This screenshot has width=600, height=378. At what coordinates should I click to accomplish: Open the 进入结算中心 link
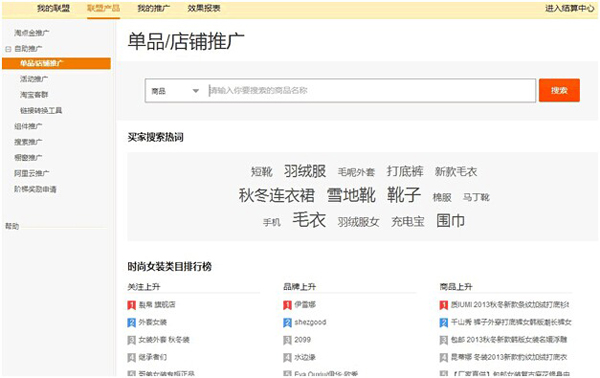[569, 8]
